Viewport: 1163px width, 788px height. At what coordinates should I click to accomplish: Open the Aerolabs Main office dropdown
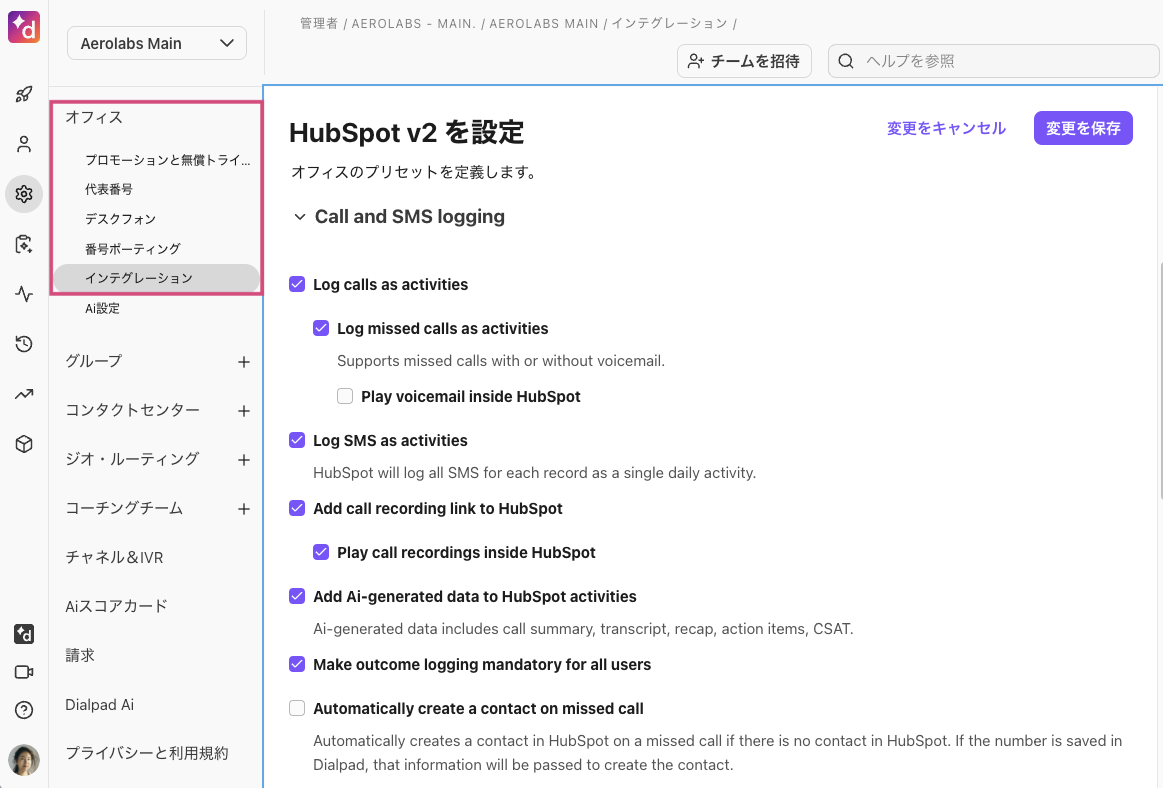coord(157,43)
